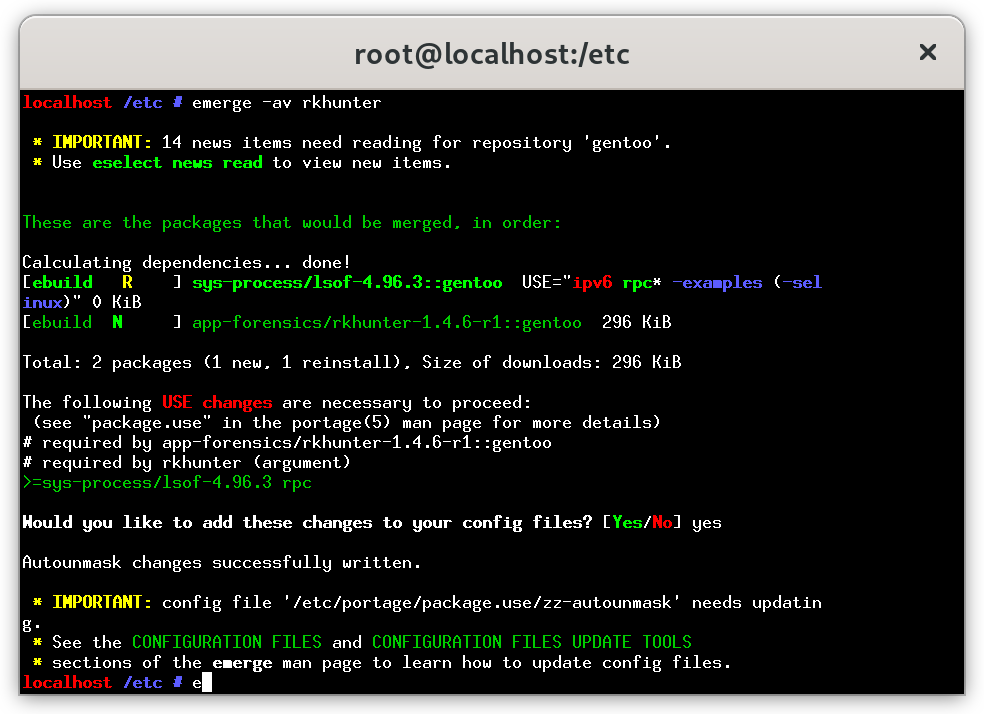Viewport: 984px width, 714px height.
Task: Click the red 'USE changes' text
Action: pyautogui.click(x=217, y=403)
